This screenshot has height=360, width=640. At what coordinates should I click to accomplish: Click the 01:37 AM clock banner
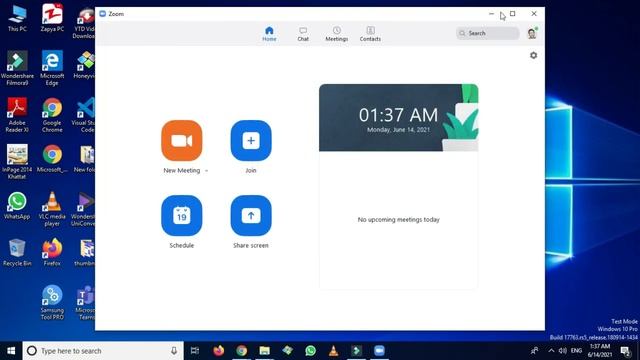pyautogui.click(x=398, y=118)
